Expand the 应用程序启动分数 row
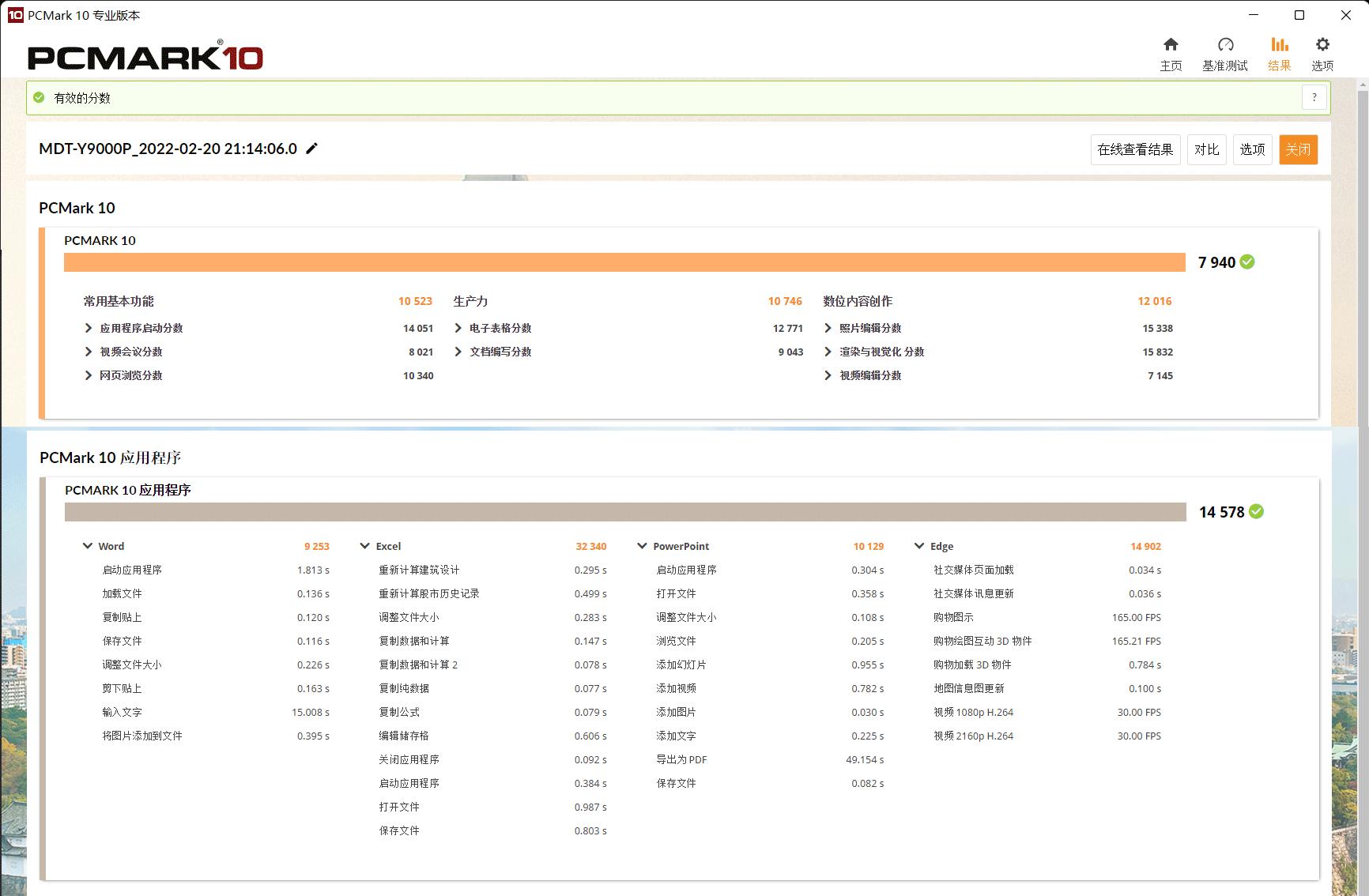Screen dimensions: 1369x896 pos(89,328)
